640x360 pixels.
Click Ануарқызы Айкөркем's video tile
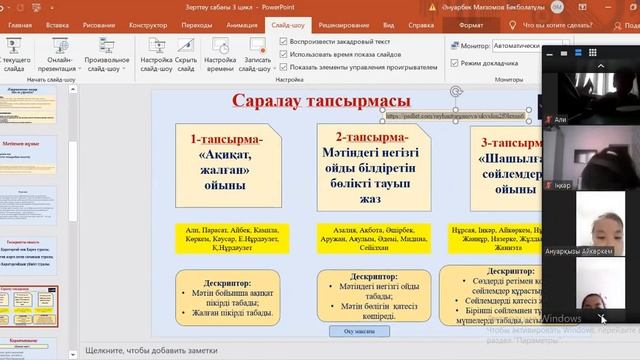pos(600,224)
